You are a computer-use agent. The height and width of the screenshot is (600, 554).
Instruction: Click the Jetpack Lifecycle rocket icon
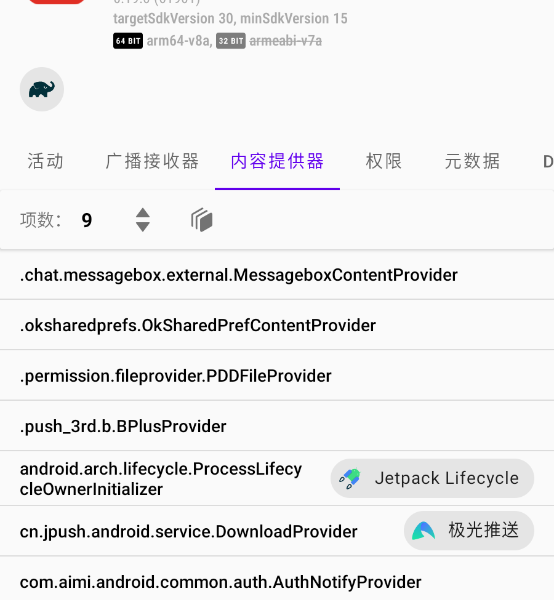(350, 479)
